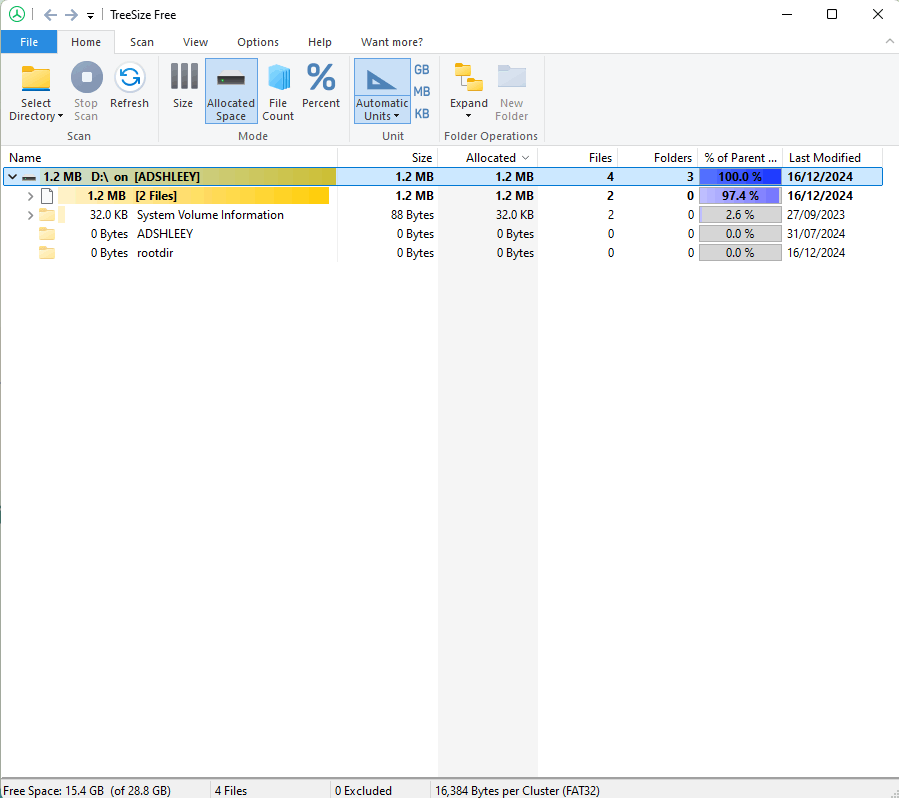Screen dimensions: 899x798
Task: Open the Want more? tab
Action: point(392,42)
